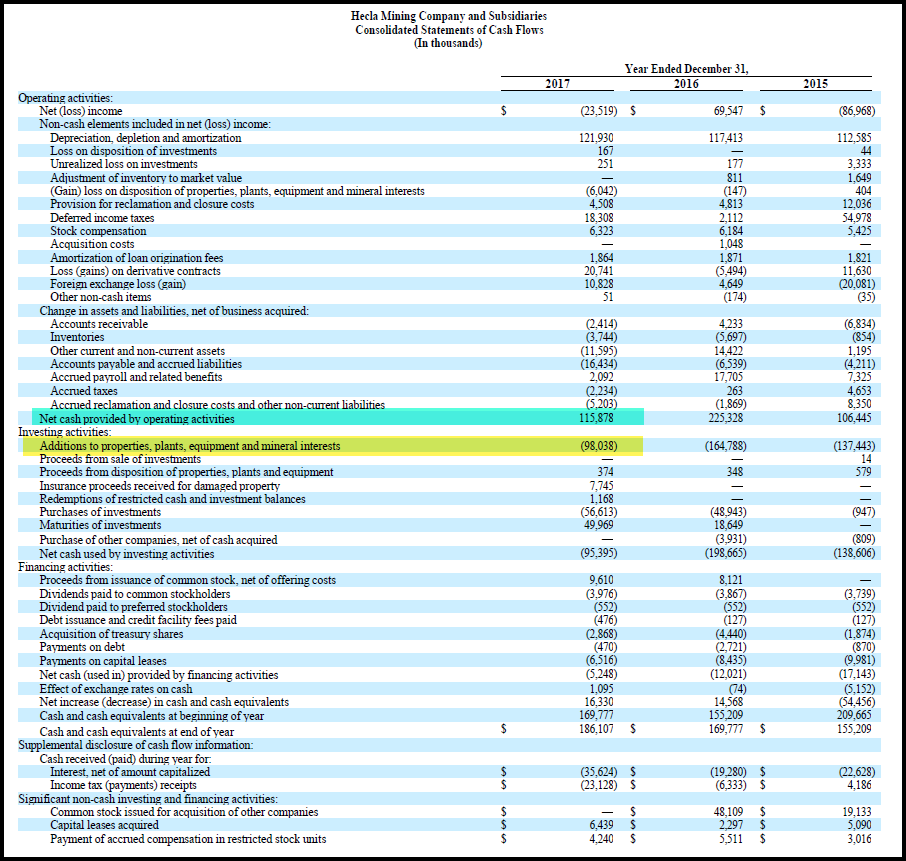The width and height of the screenshot is (906, 861).
Task: Select Proceeds from issuance of common stock label
Action: pos(187,580)
